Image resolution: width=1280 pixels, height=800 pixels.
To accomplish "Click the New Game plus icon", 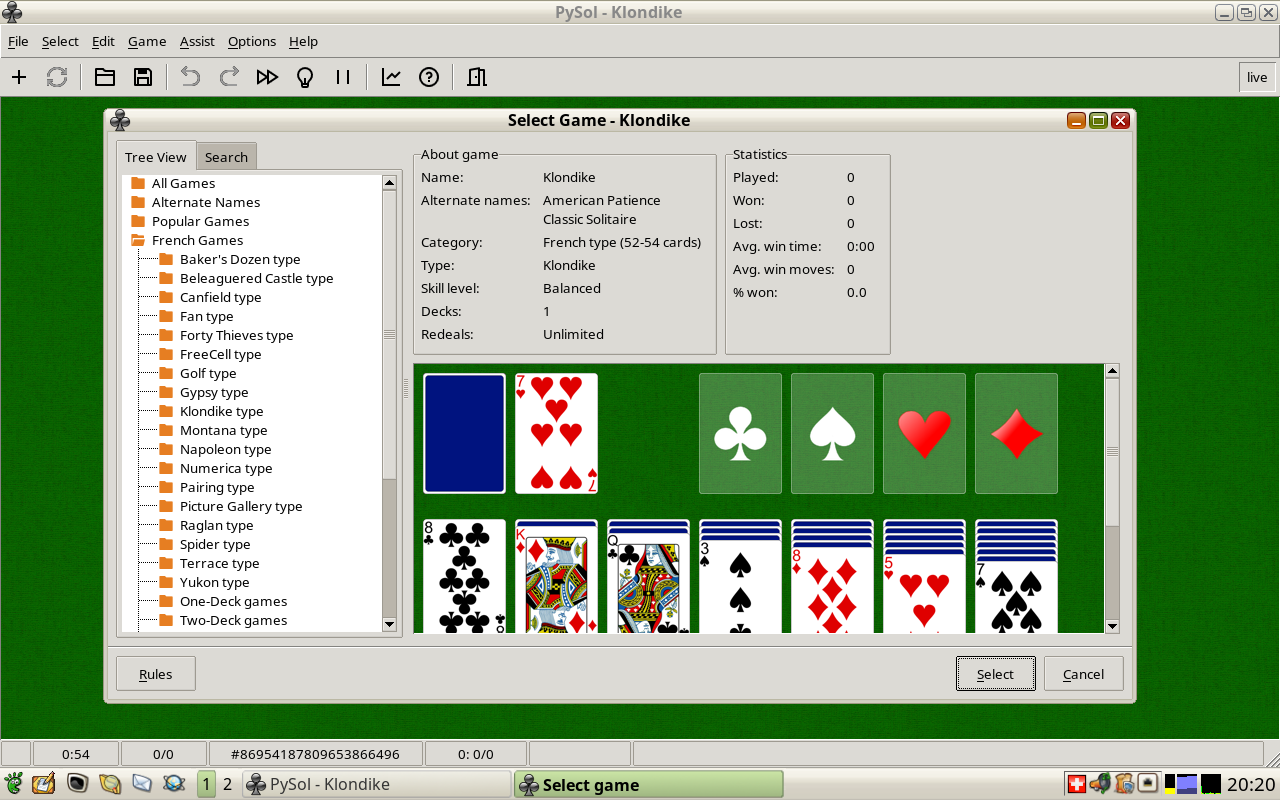I will (18, 77).
